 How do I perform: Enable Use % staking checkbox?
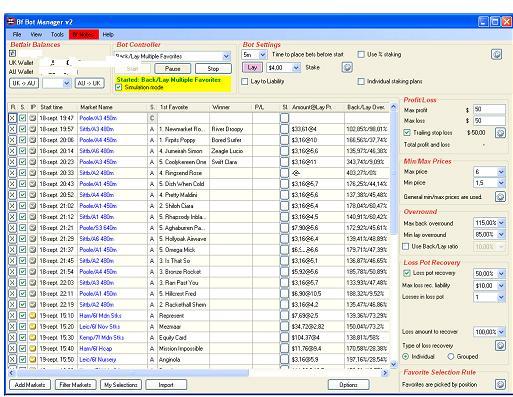tap(361, 54)
